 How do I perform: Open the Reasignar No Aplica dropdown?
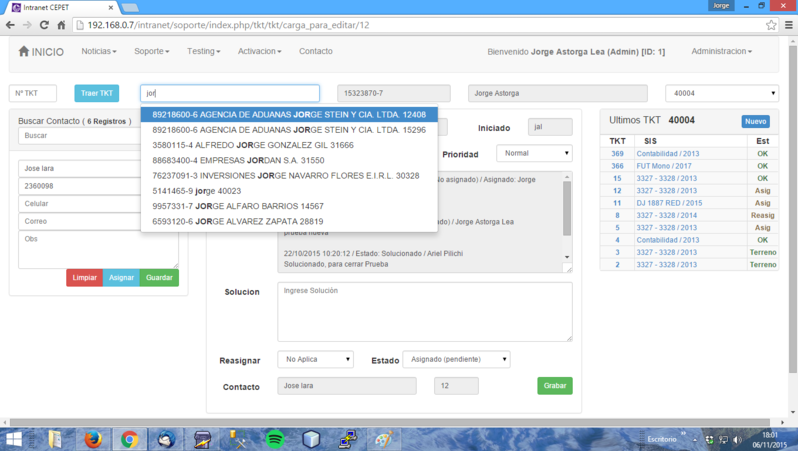pyautogui.click(x=315, y=359)
